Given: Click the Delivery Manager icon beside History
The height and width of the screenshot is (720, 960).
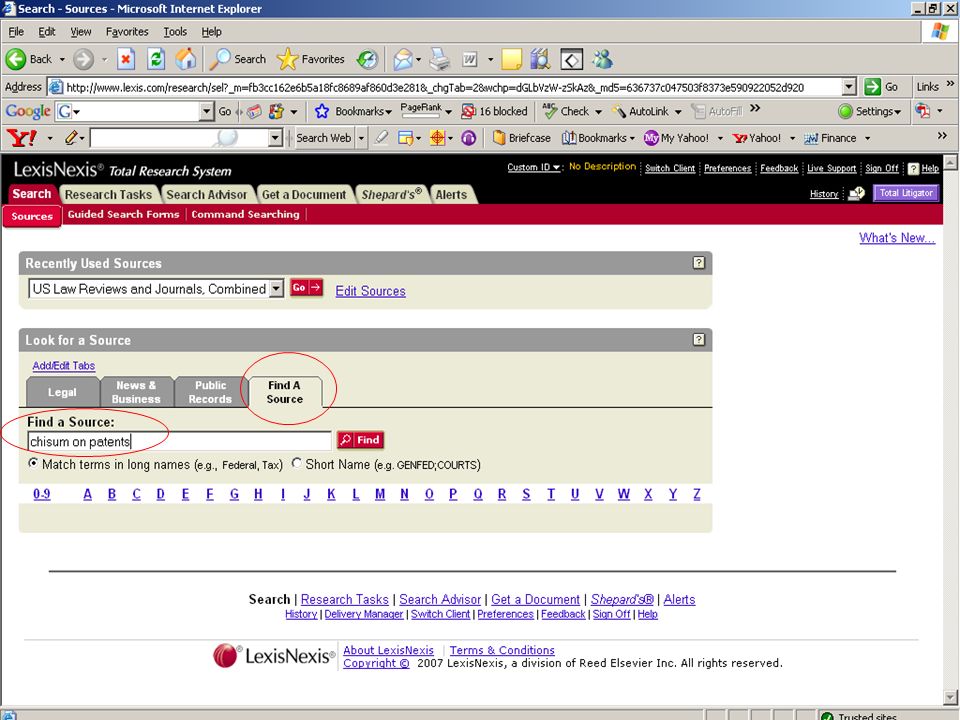Looking at the screenshot, I should [x=856, y=193].
